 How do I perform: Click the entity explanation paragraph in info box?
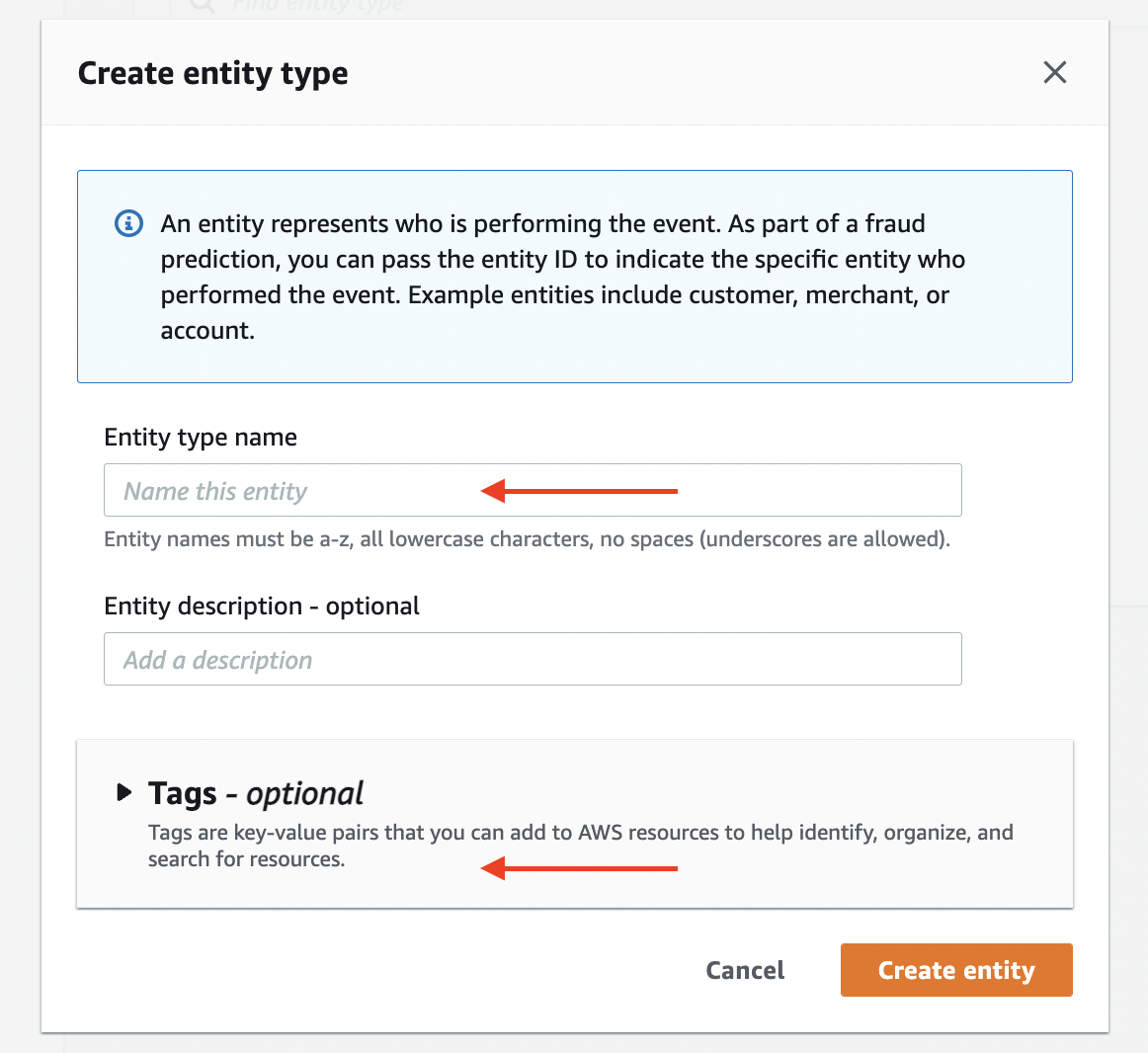coord(563,277)
